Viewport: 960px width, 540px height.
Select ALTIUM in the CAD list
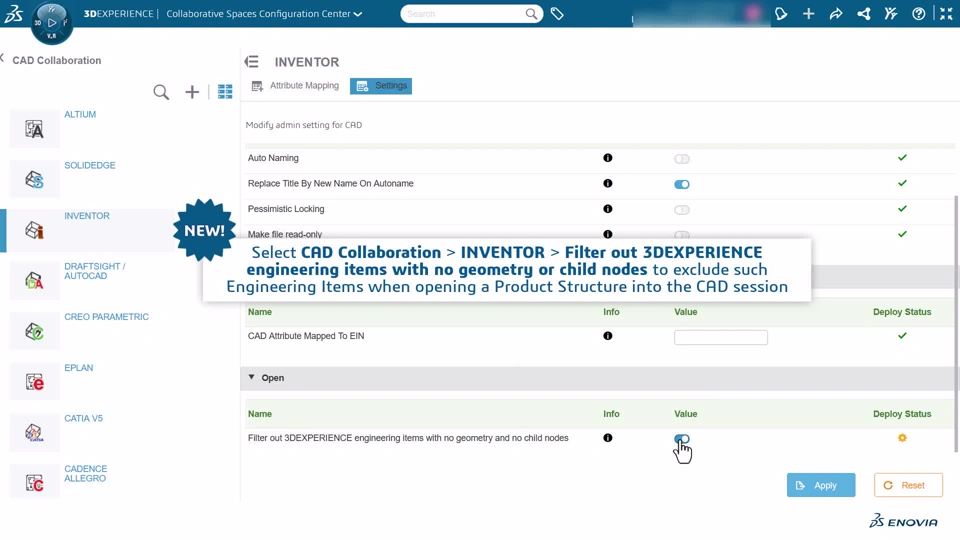(80, 114)
